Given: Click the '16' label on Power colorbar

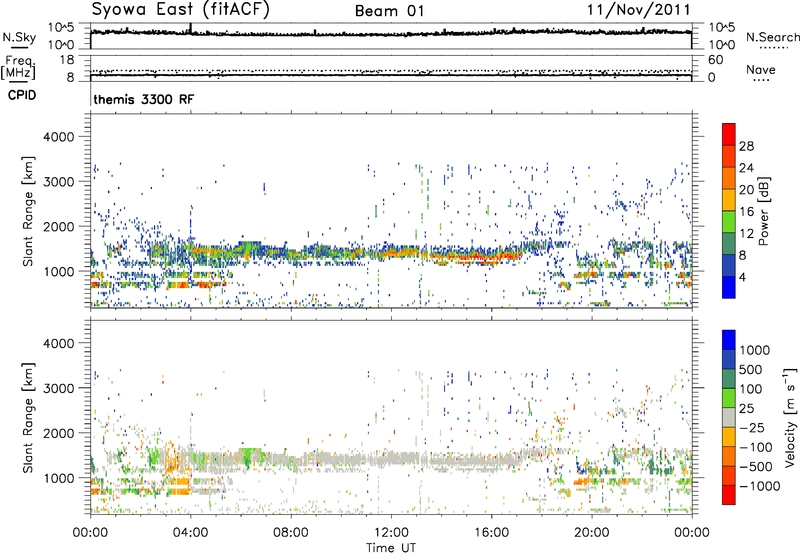Looking at the screenshot, I should coord(746,212).
